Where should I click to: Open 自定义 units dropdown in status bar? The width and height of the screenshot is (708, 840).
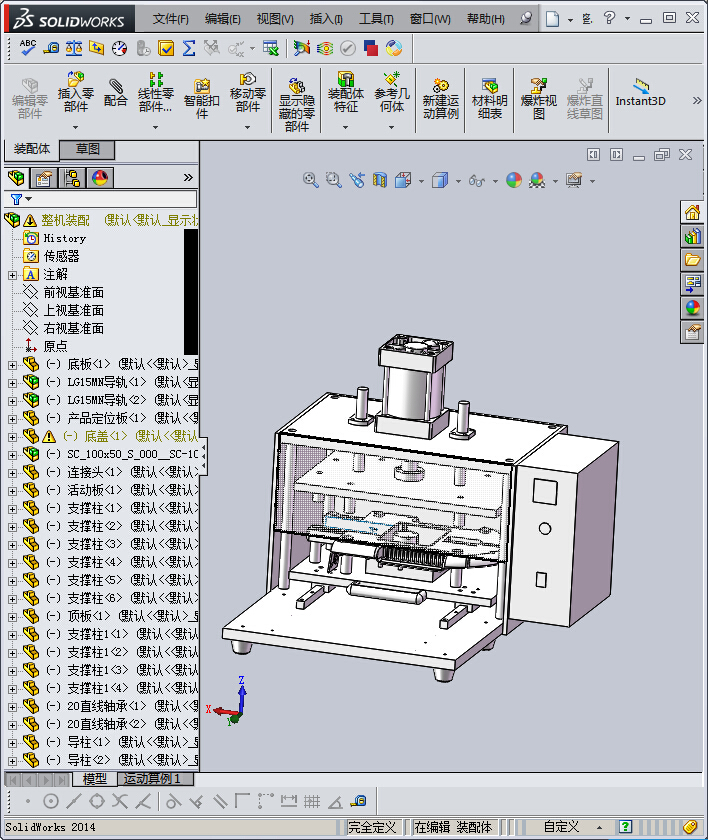pos(599,827)
